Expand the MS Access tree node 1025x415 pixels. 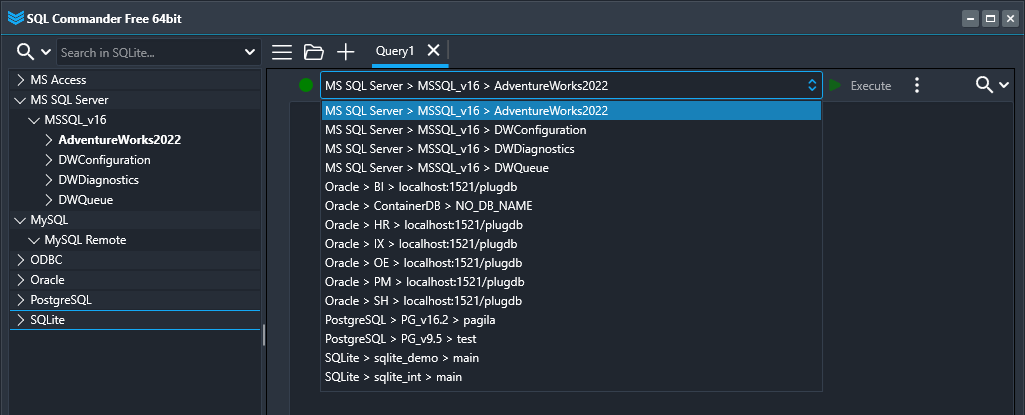point(21,80)
